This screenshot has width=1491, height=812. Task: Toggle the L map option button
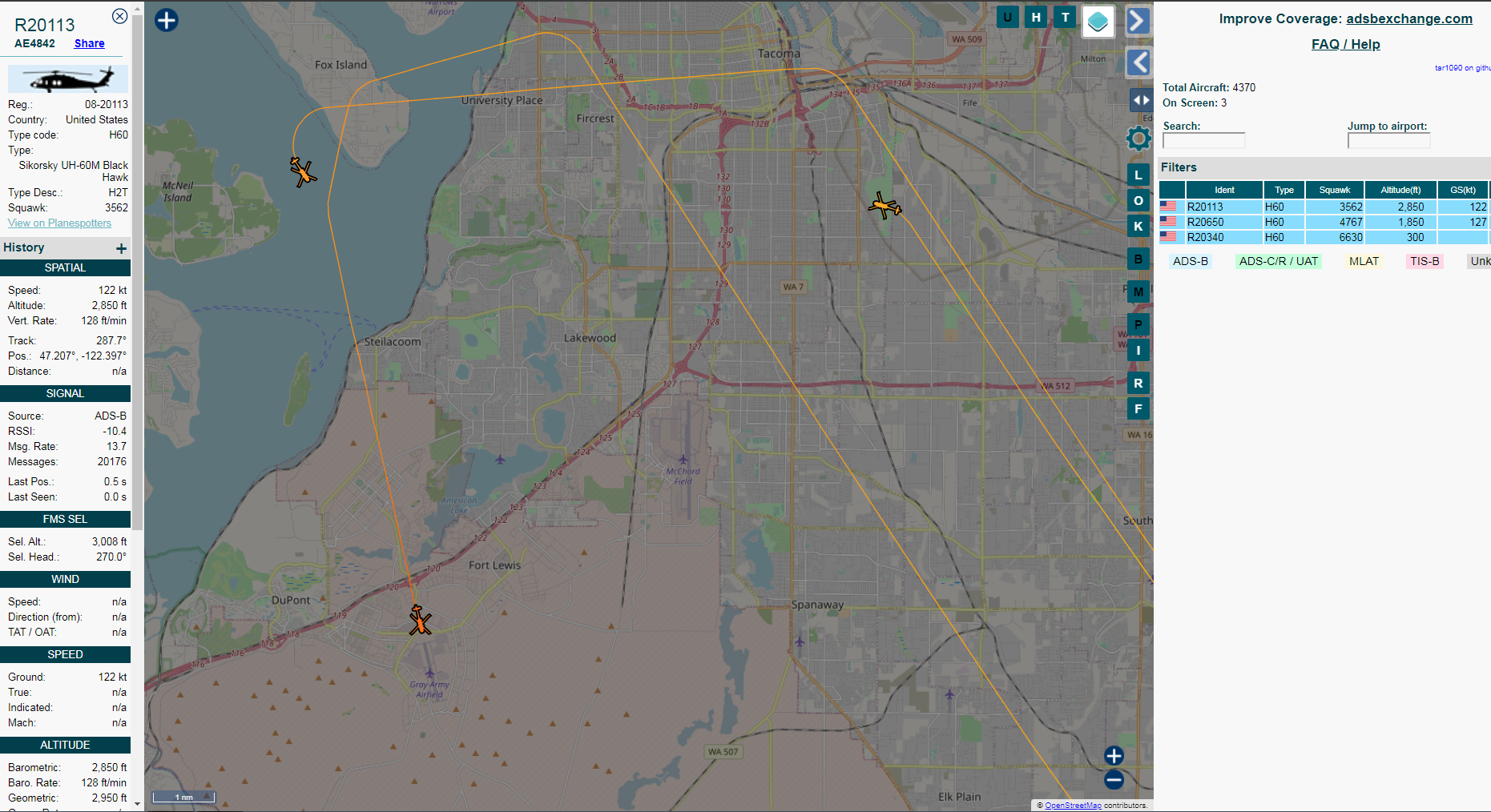pyautogui.click(x=1138, y=175)
